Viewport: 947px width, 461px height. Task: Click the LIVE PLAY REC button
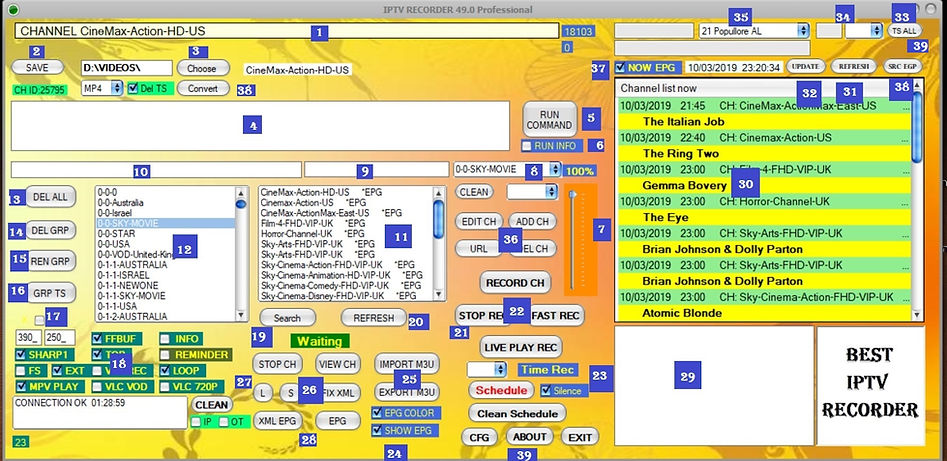(521, 347)
